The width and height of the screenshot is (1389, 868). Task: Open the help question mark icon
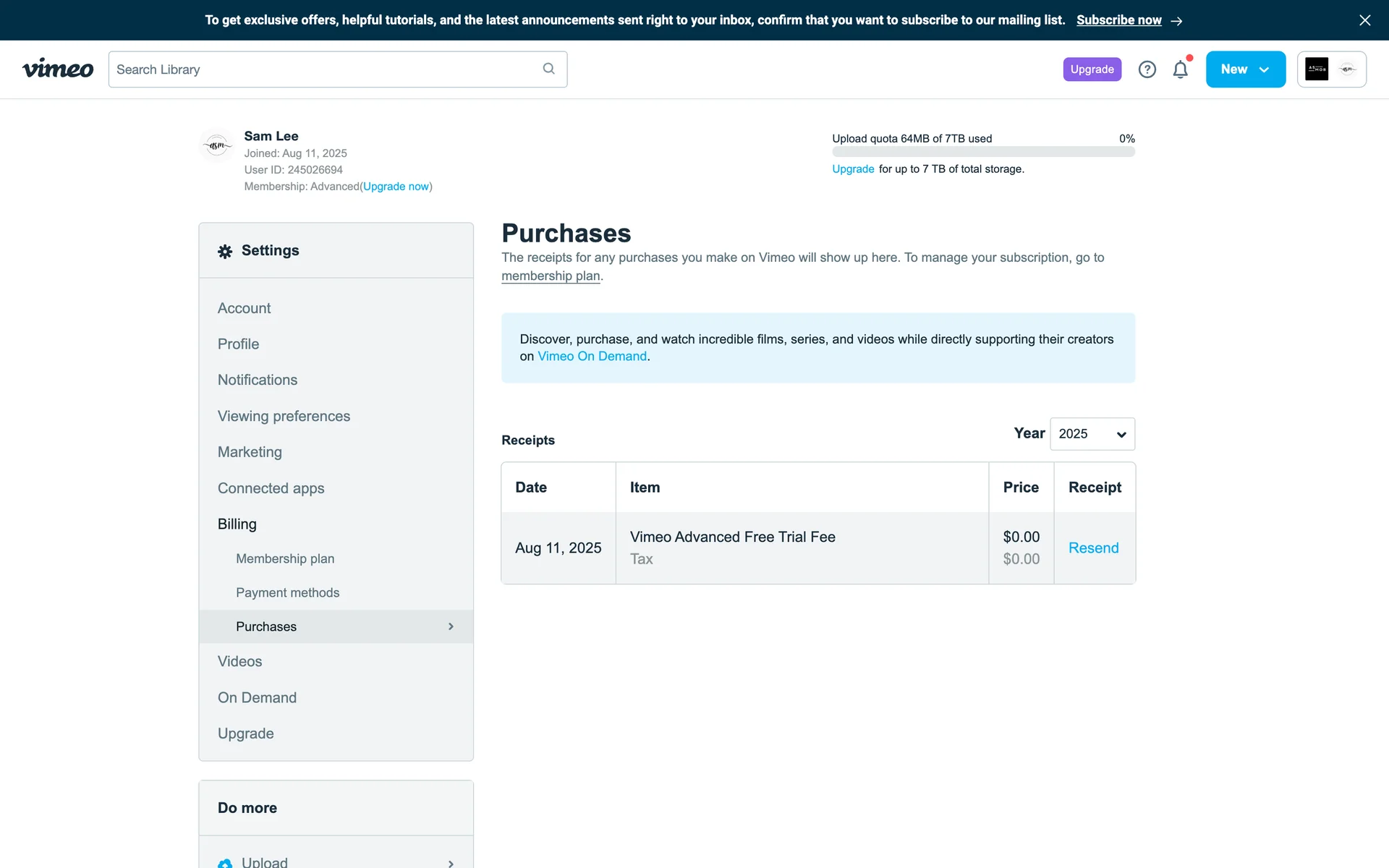1147,69
